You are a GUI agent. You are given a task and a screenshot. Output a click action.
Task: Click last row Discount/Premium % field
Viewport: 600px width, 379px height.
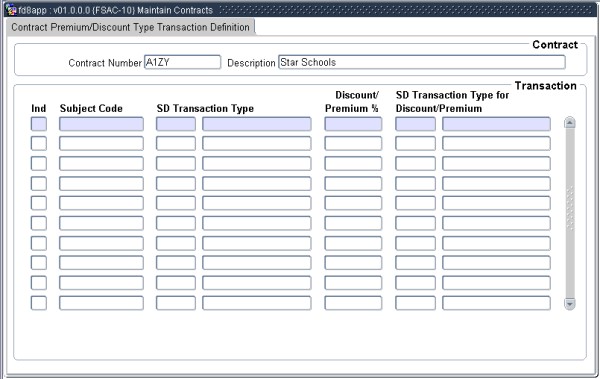(x=353, y=303)
